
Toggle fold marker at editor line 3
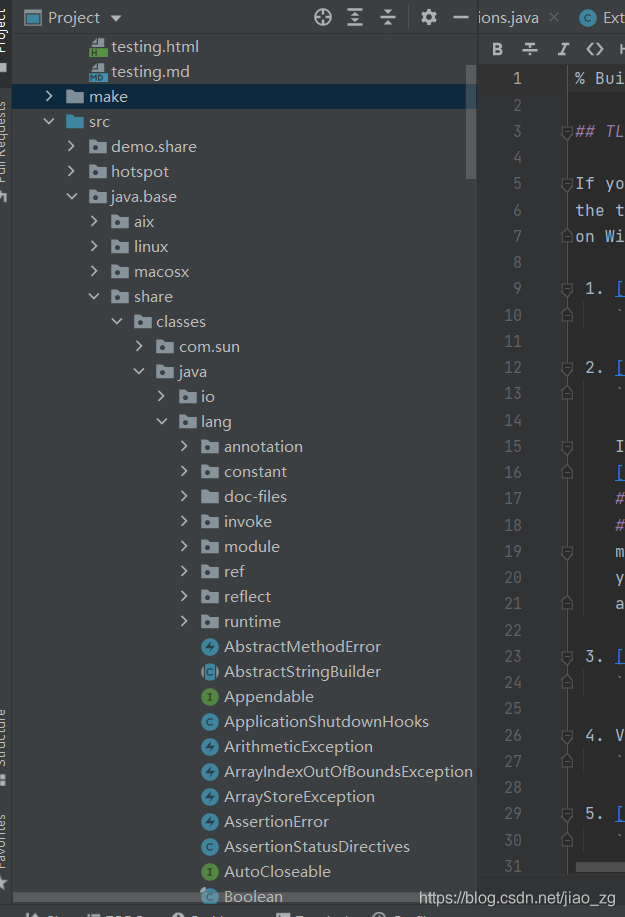567,132
